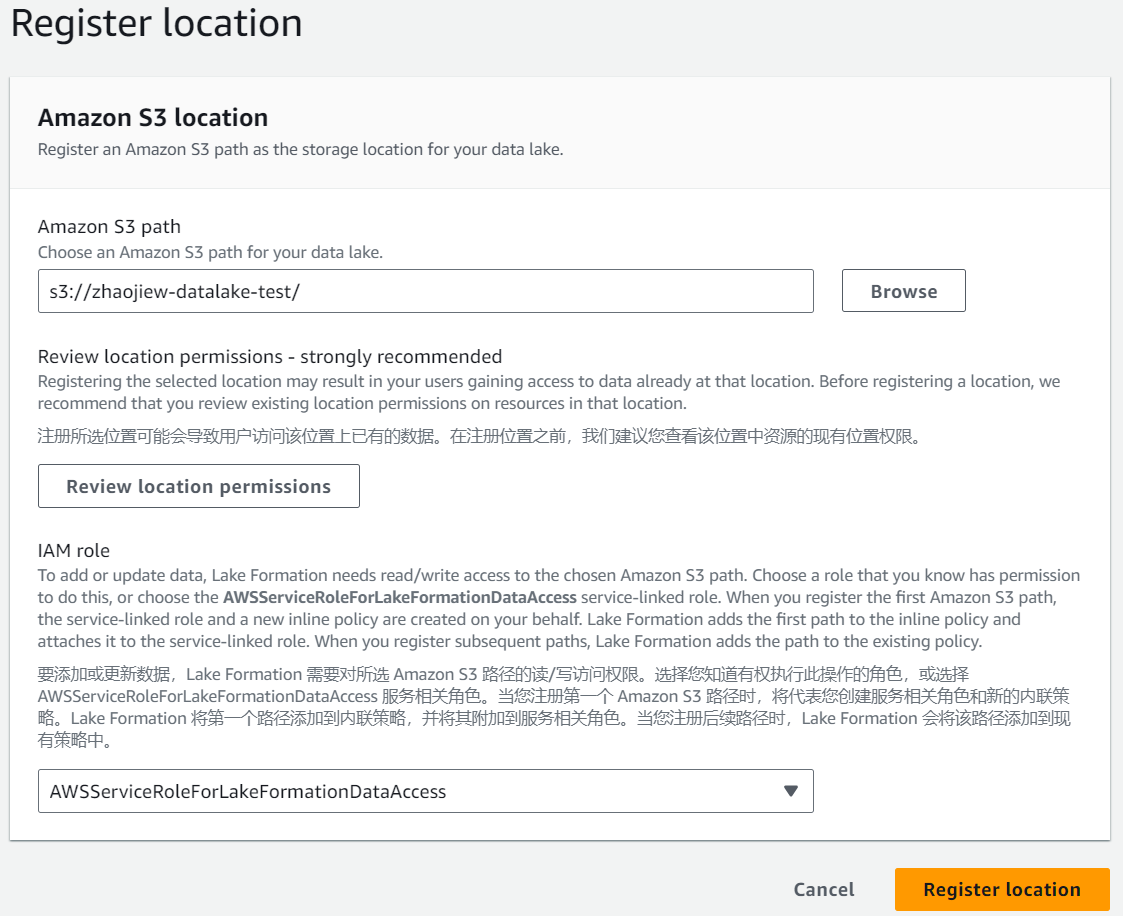
Task: Click the 'Choose an Amazon S3 path' hint
Action: [x=210, y=252]
